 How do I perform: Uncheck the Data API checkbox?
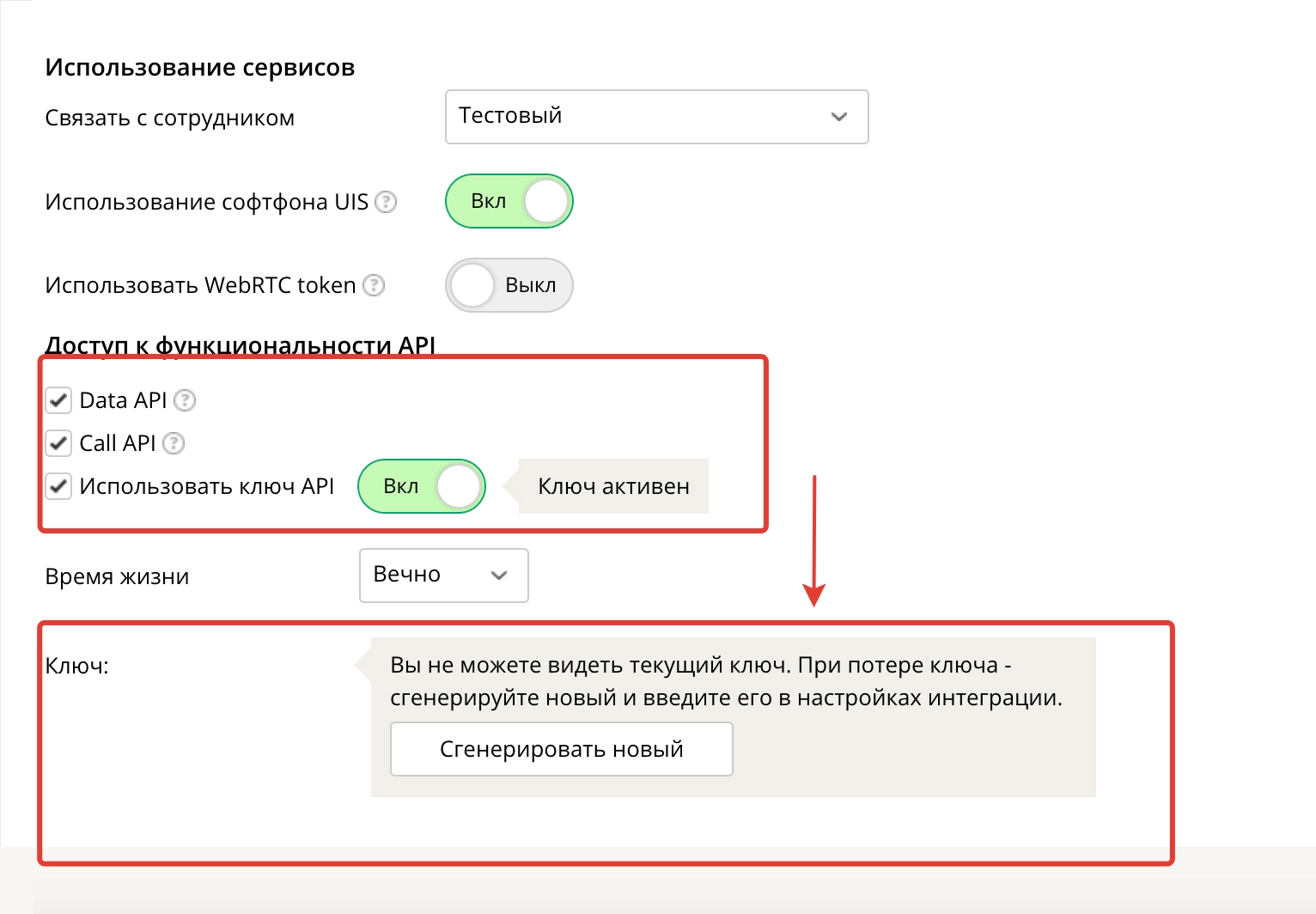click(x=58, y=400)
